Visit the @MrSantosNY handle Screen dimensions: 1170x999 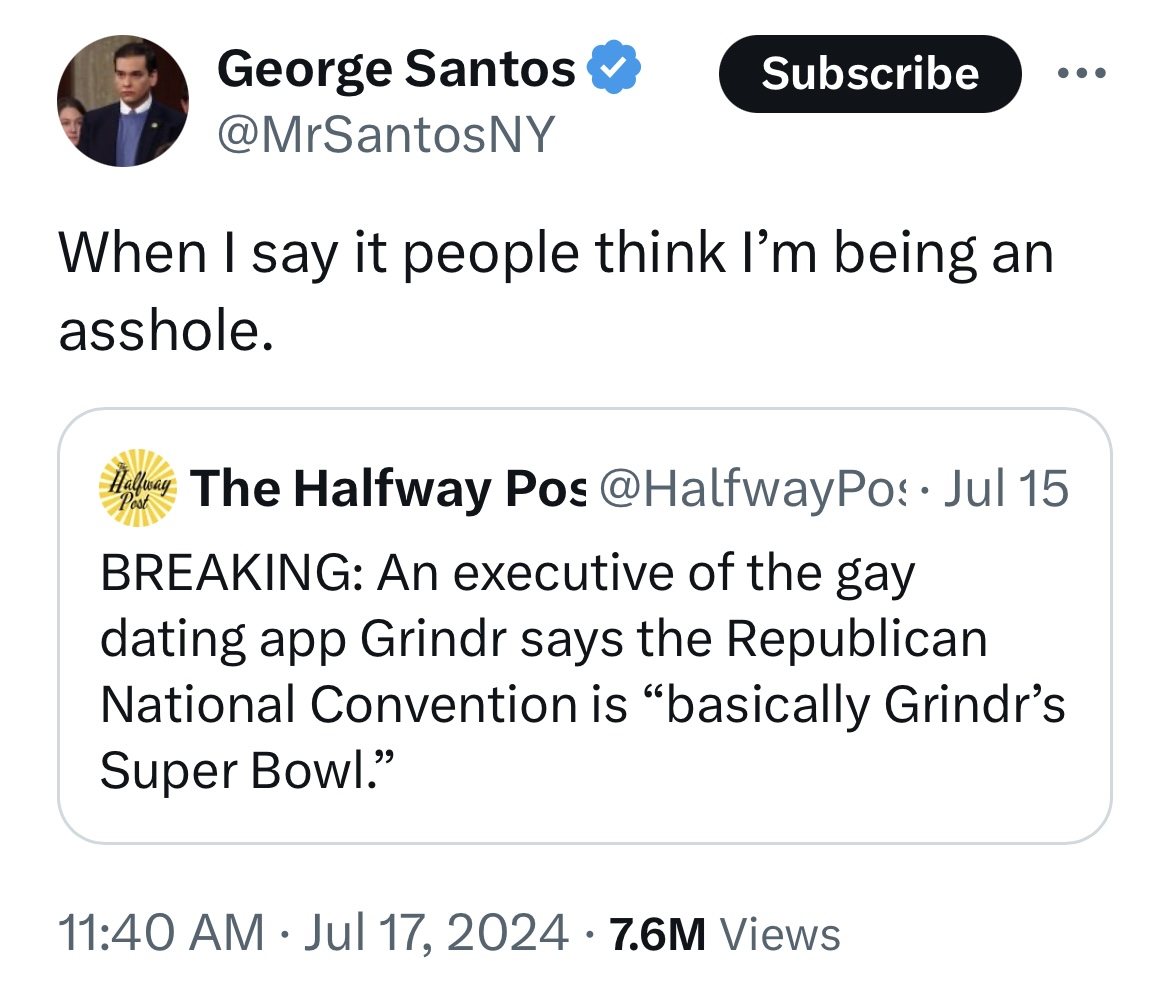(385, 133)
